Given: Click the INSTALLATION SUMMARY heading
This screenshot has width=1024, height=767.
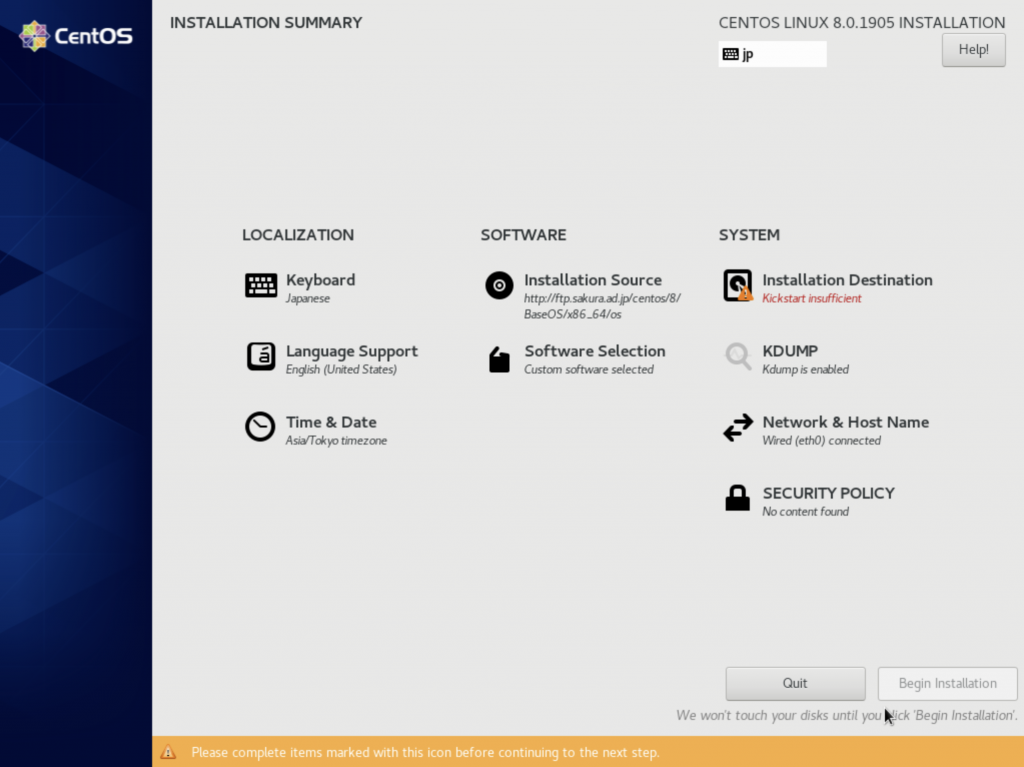Looking at the screenshot, I should [266, 23].
